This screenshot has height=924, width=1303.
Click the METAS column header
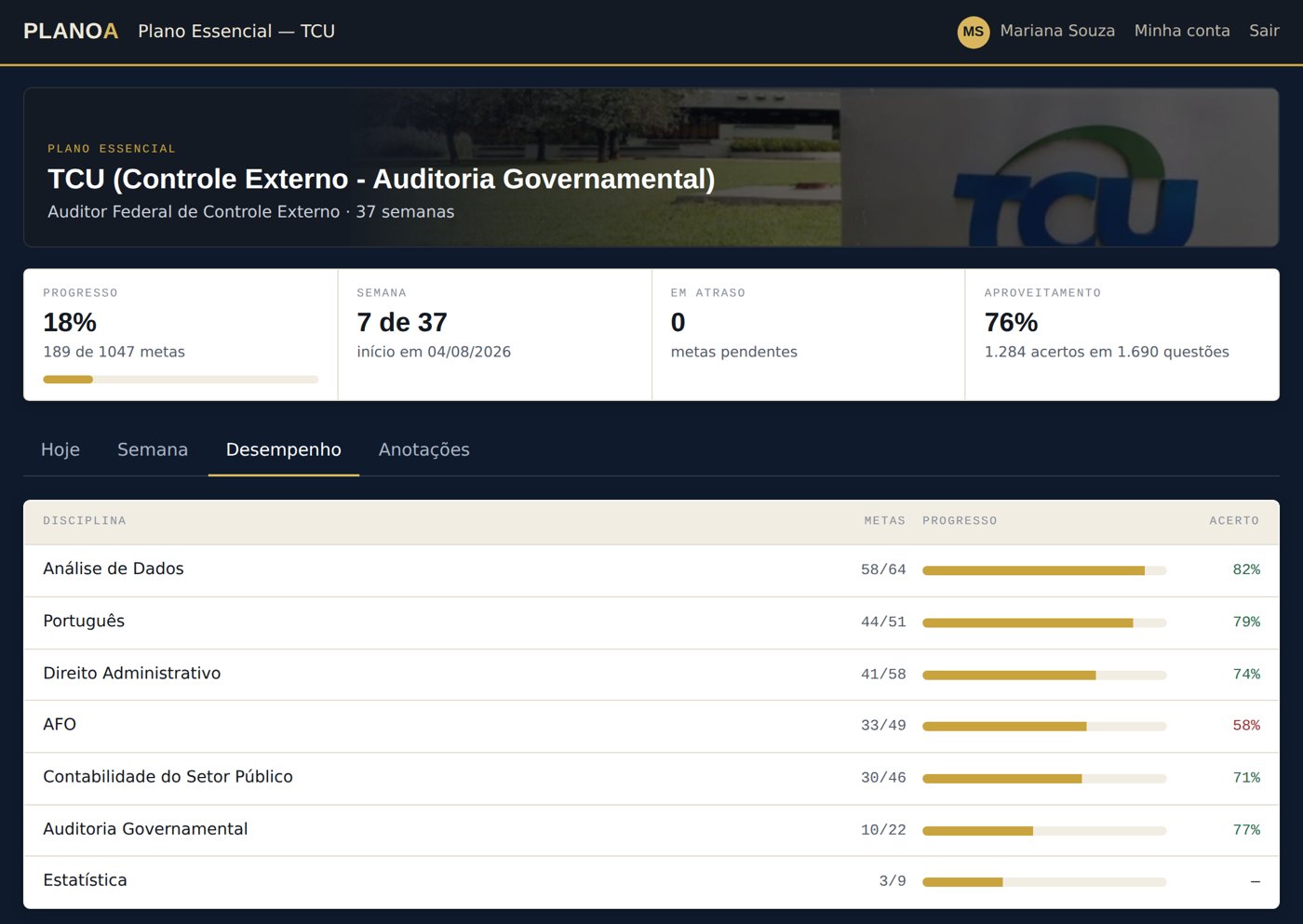(884, 521)
